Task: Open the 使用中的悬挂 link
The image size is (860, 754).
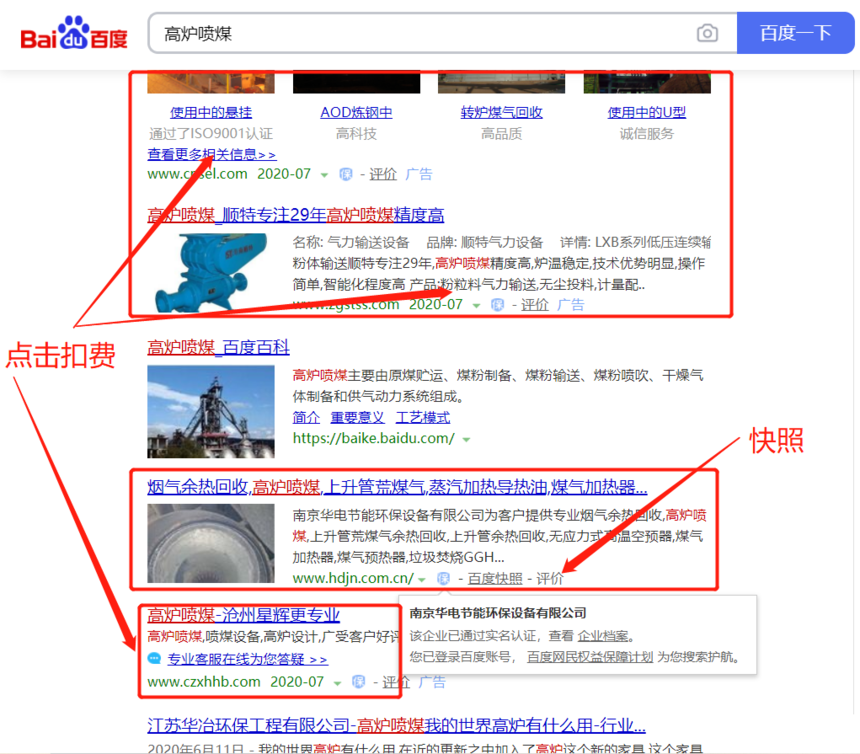Action: tap(211, 112)
